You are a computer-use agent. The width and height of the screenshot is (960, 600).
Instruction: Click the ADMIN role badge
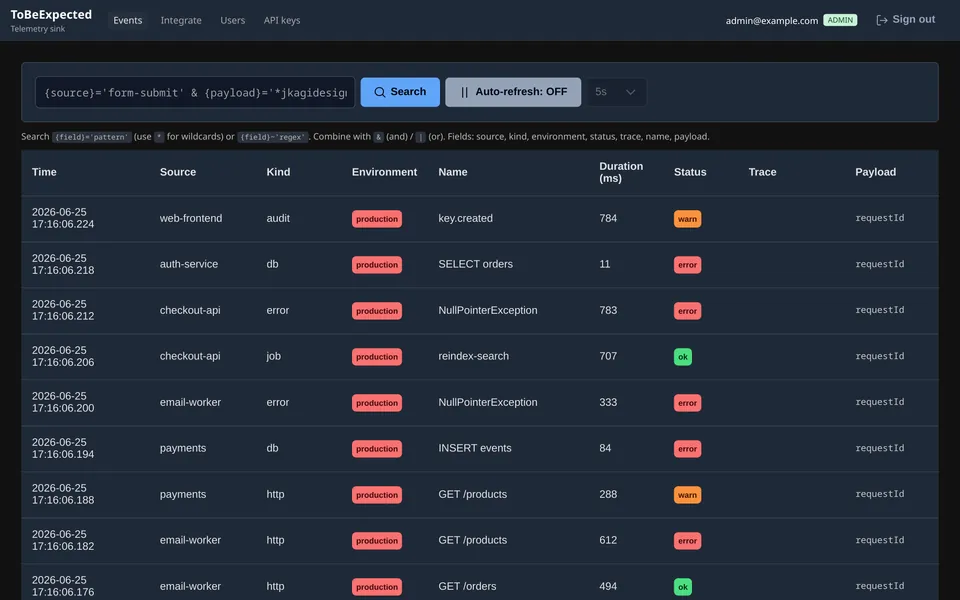[840, 20]
